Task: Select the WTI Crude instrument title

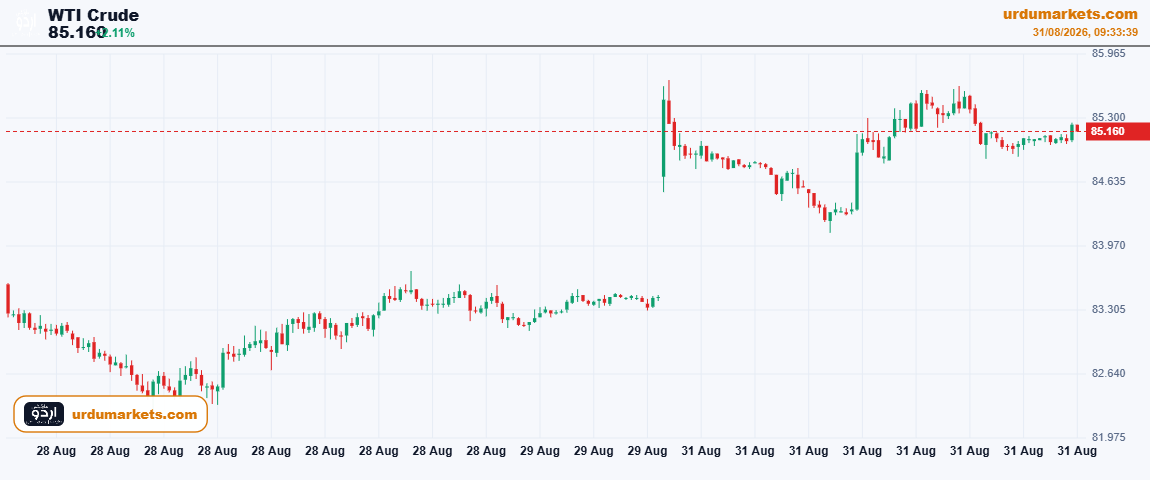Action: [93, 15]
